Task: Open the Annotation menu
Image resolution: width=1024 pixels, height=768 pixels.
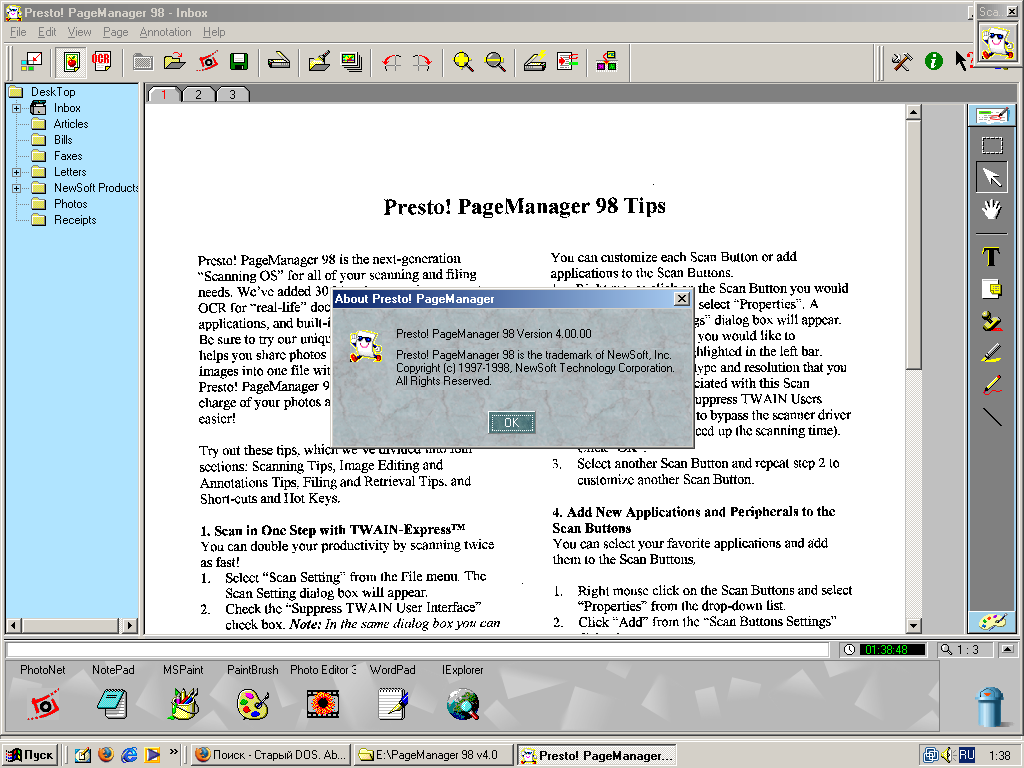Action: pos(165,32)
